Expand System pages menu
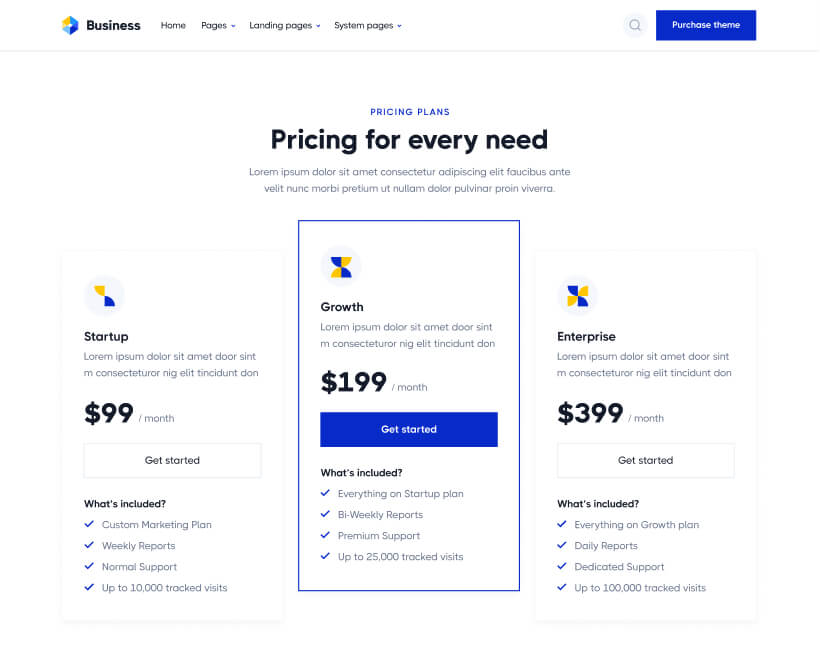820x650 pixels. click(368, 25)
